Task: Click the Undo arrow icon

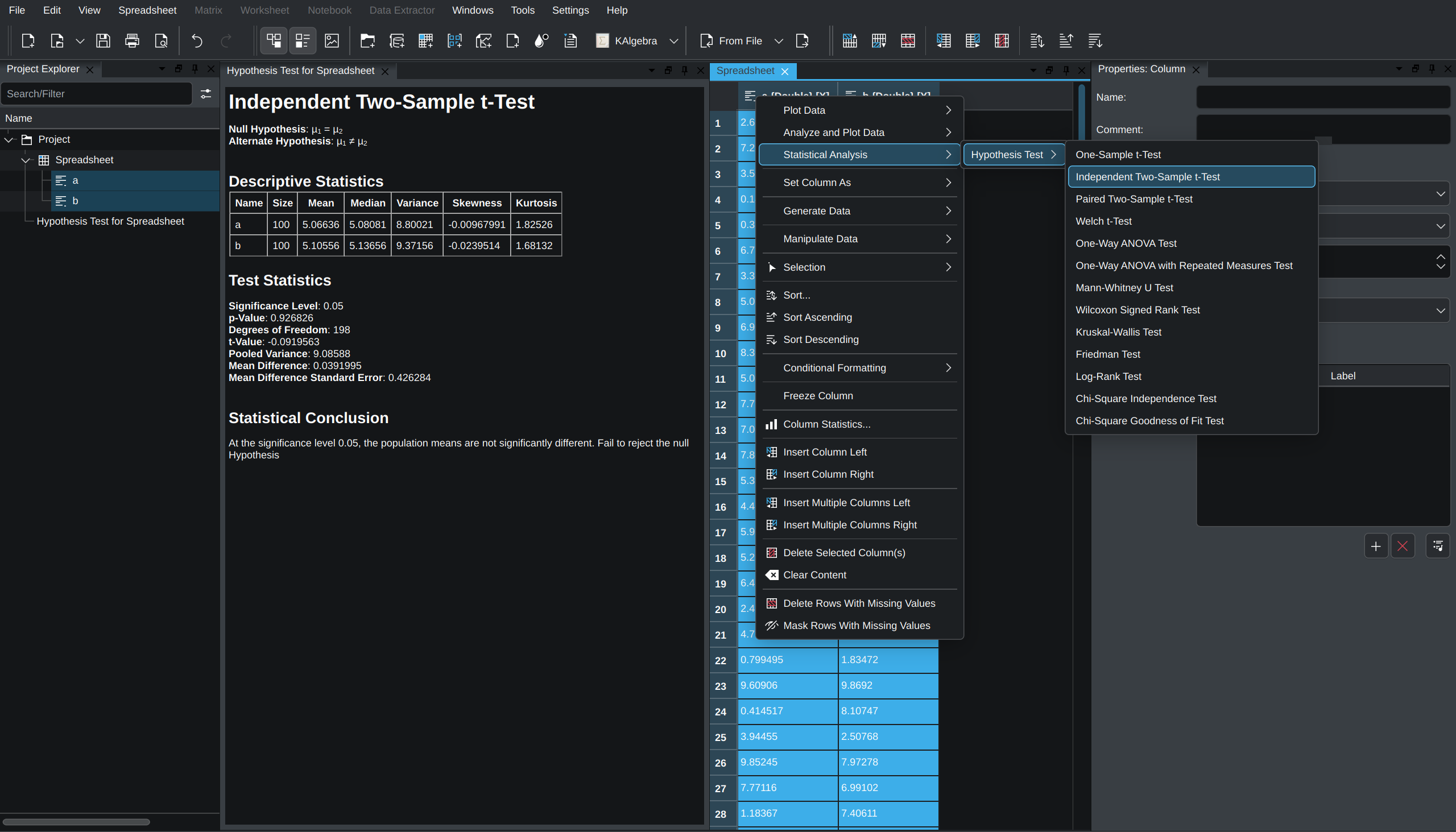Action: (197, 40)
